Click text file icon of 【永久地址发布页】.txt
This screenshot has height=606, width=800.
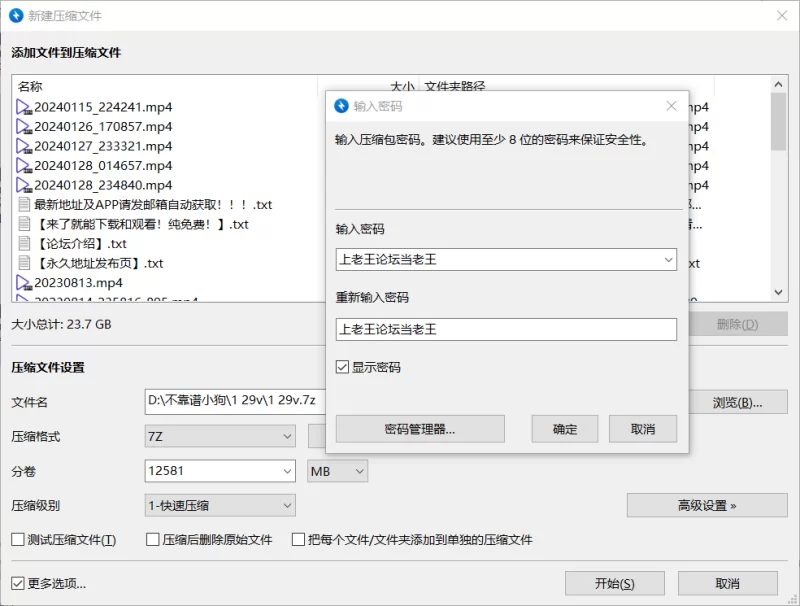coord(24,263)
